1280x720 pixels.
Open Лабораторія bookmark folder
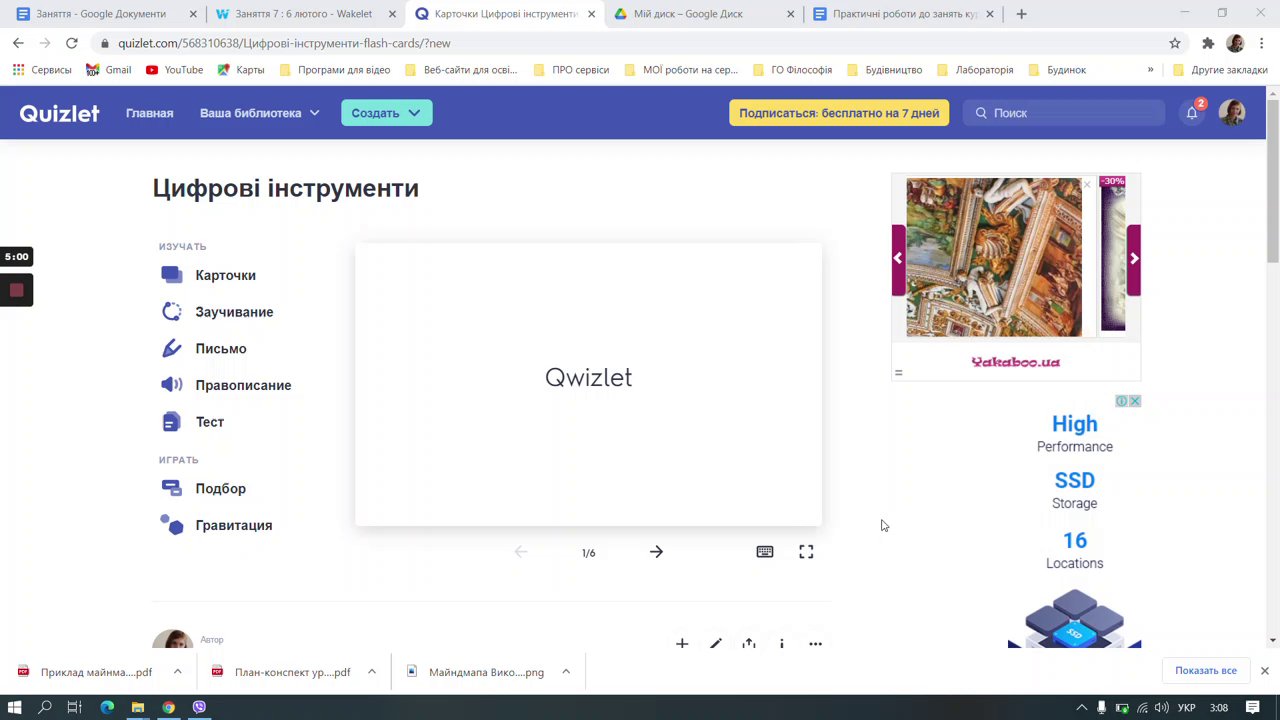974,70
